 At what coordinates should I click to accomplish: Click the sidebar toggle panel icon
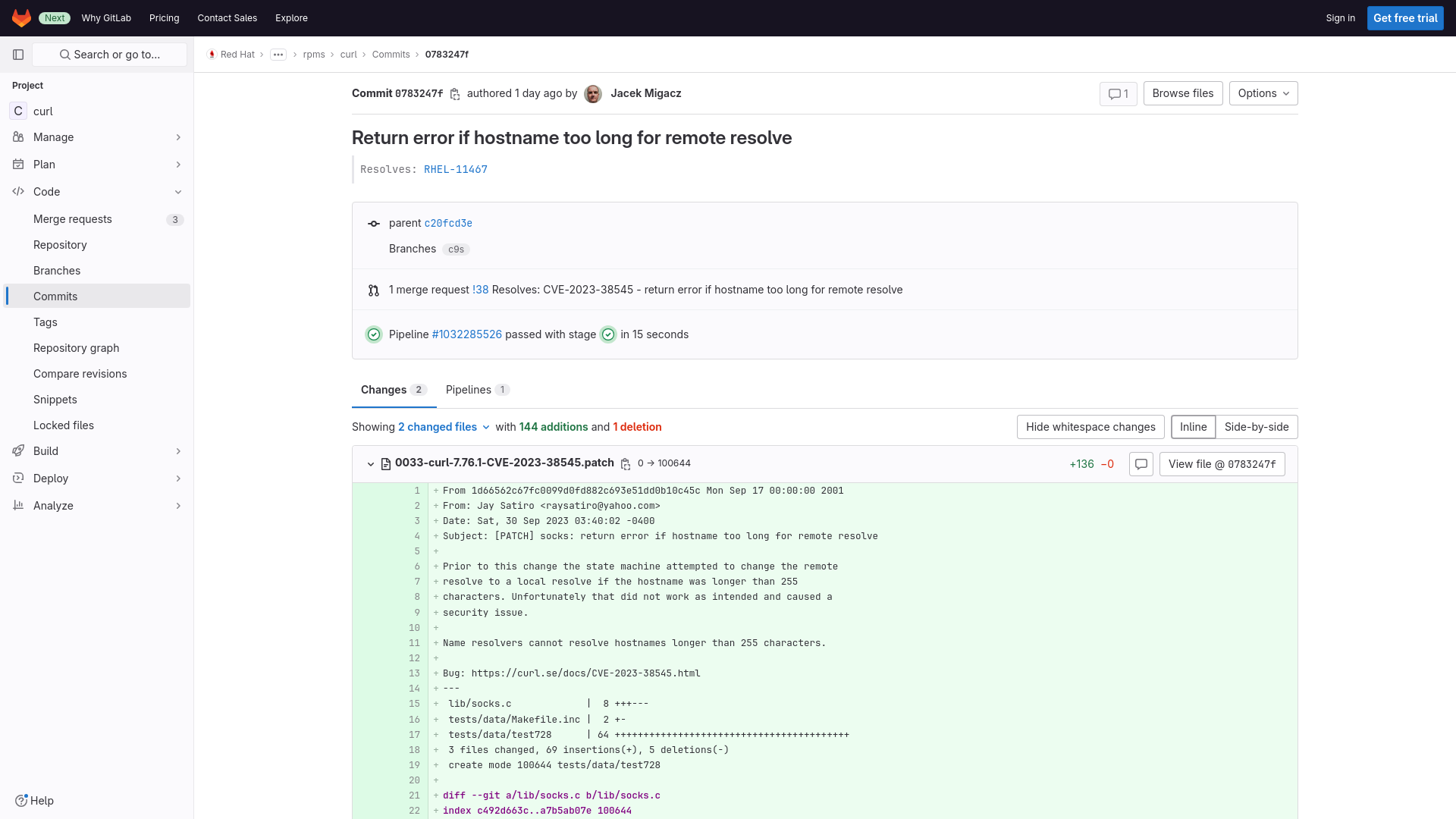coord(18,54)
